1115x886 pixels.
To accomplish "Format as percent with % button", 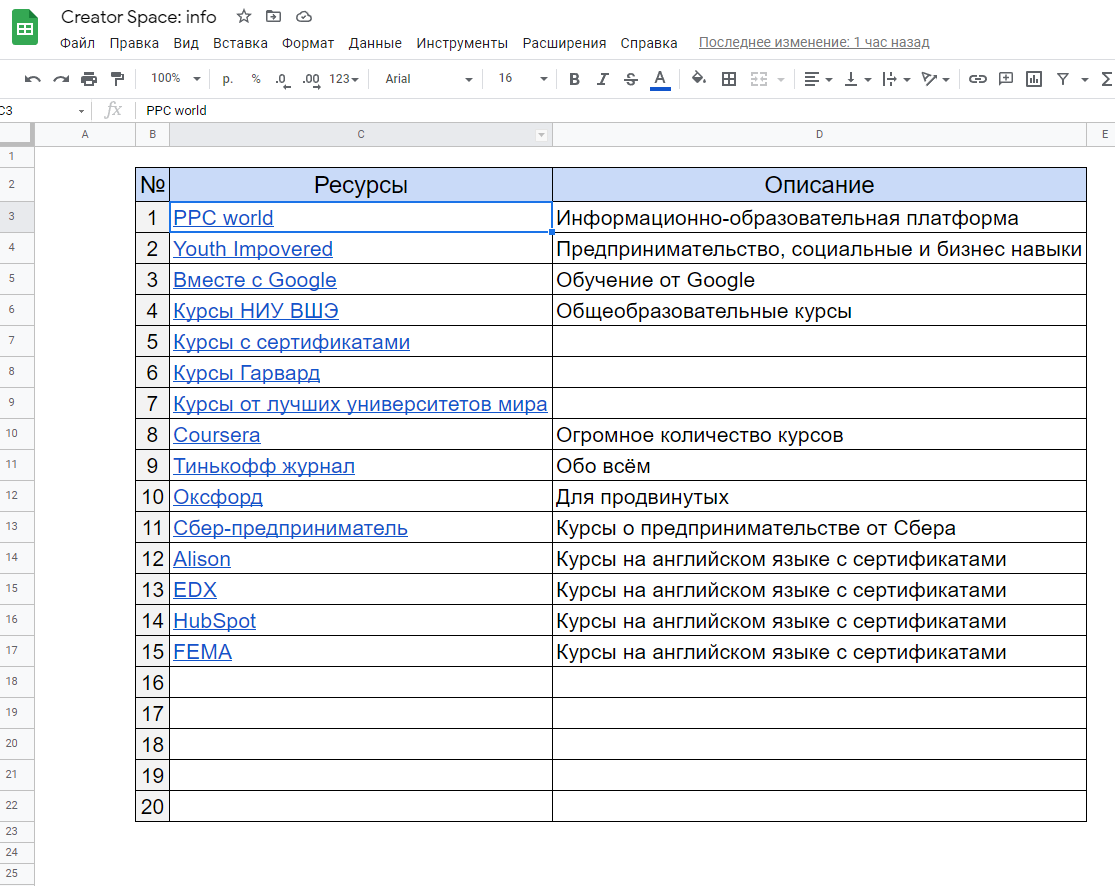I will (256, 79).
